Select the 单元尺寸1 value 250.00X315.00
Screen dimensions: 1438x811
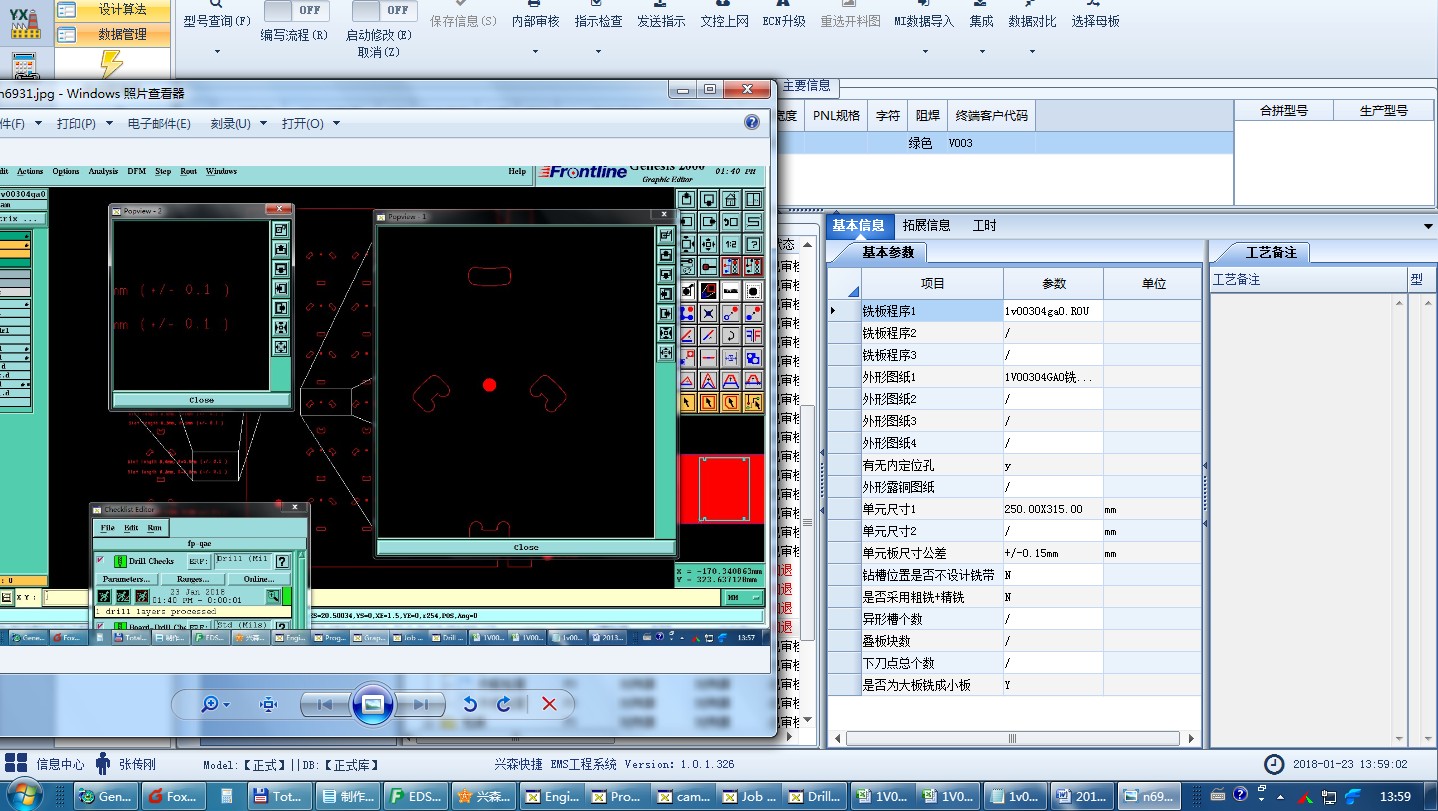point(1053,509)
